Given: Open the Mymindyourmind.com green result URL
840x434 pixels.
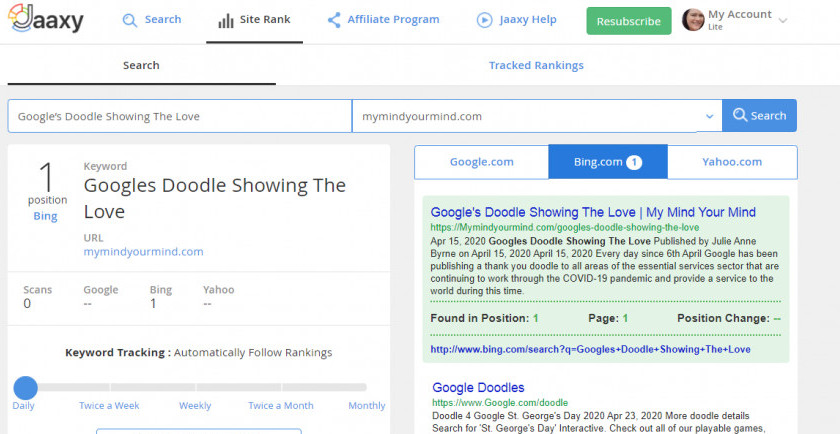Looking at the screenshot, I should (565, 228).
